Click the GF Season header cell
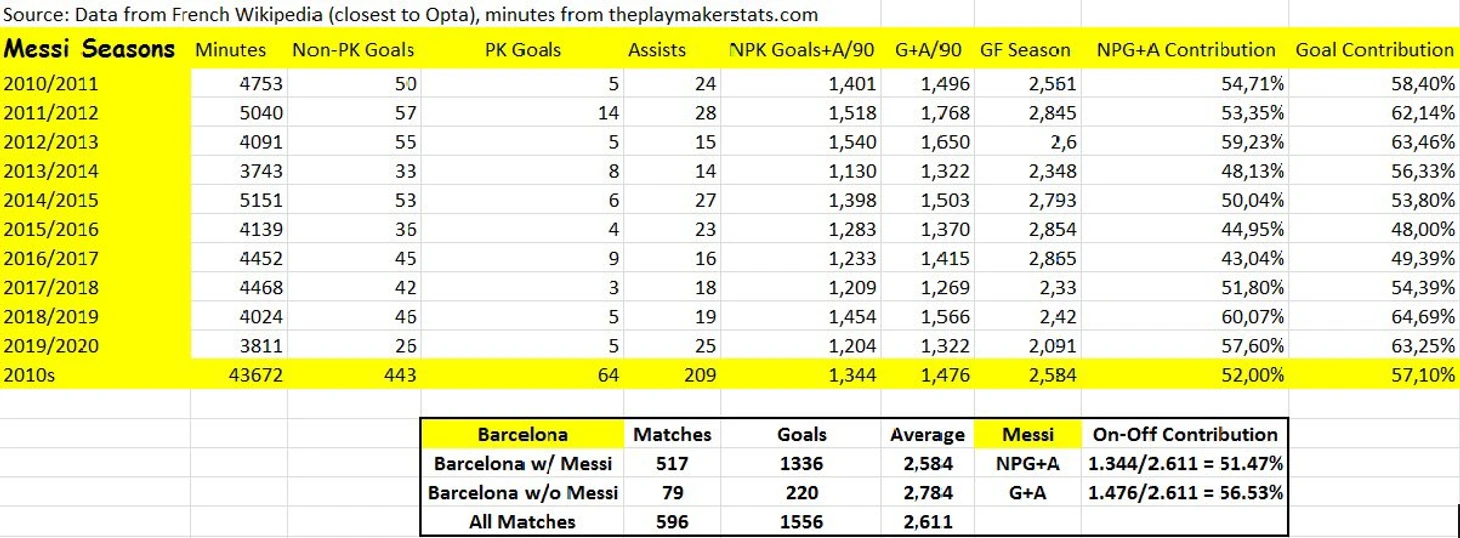 tap(1025, 50)
